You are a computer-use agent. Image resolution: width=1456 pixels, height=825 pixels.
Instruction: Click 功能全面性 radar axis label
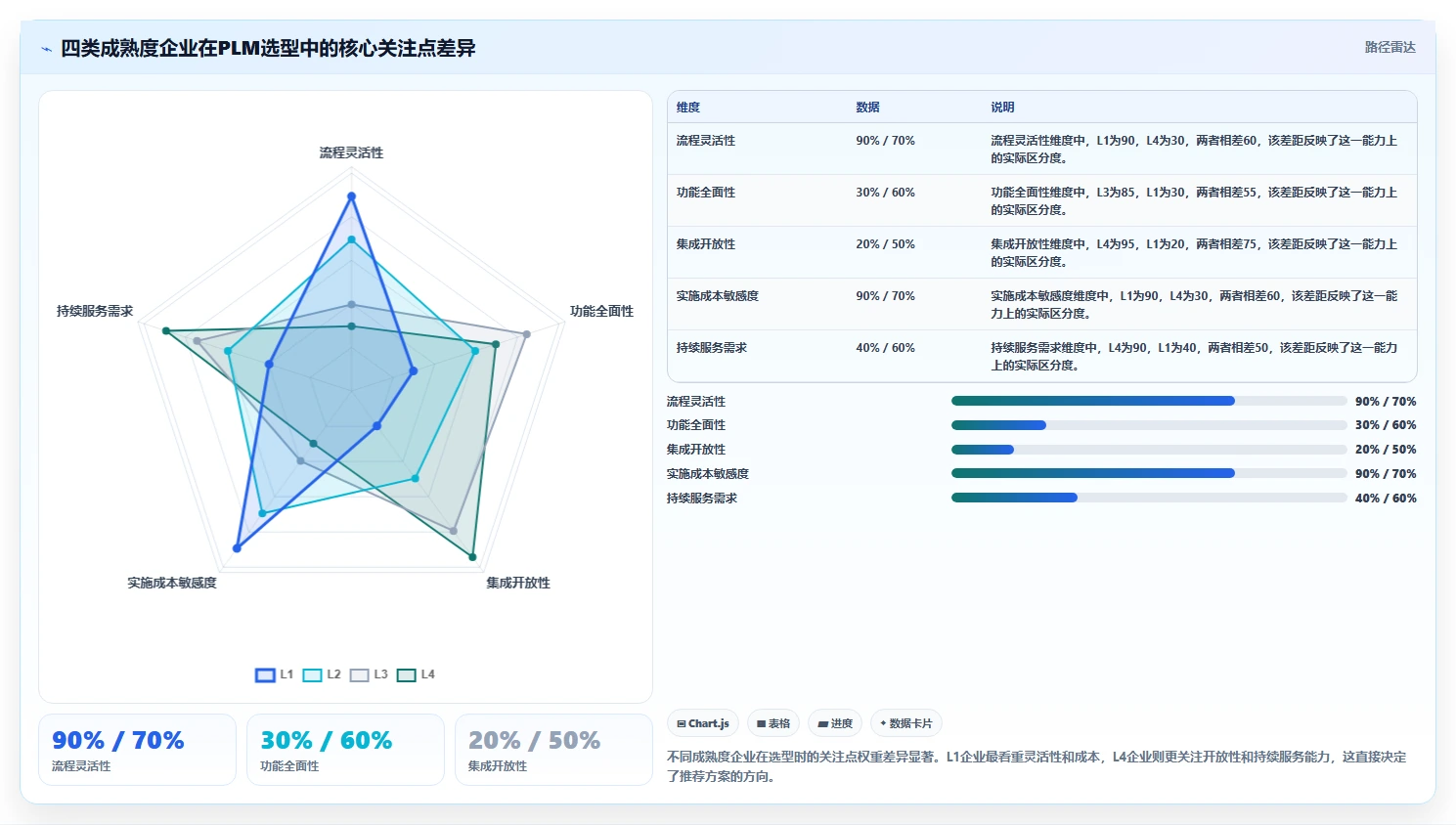point(601,311)
